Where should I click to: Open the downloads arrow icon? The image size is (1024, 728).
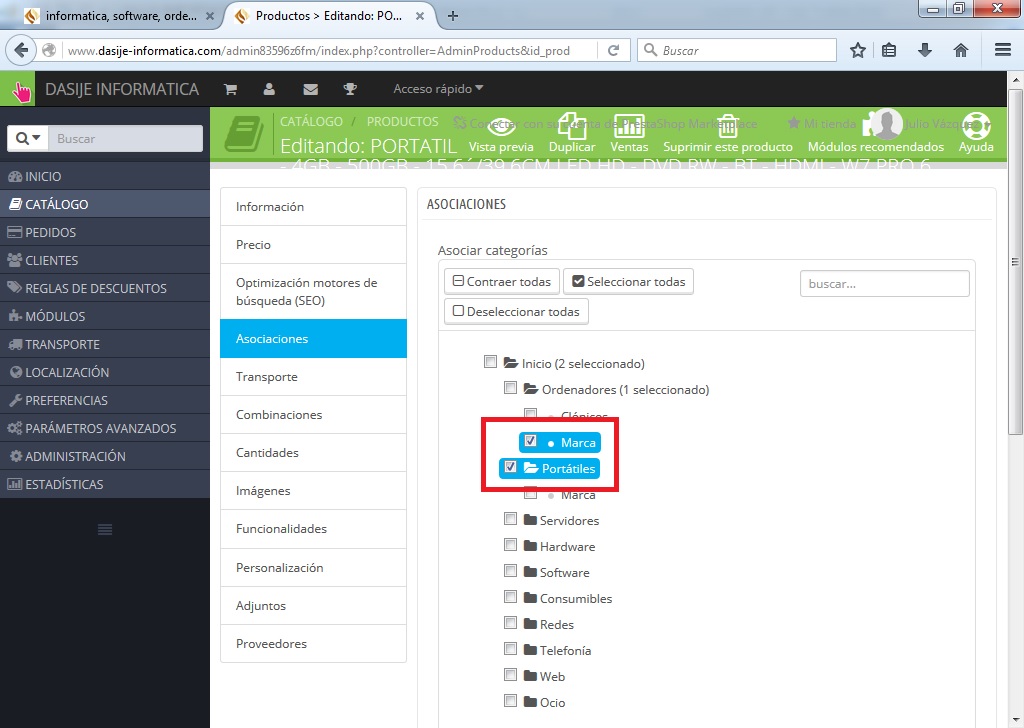pos(925,50)
